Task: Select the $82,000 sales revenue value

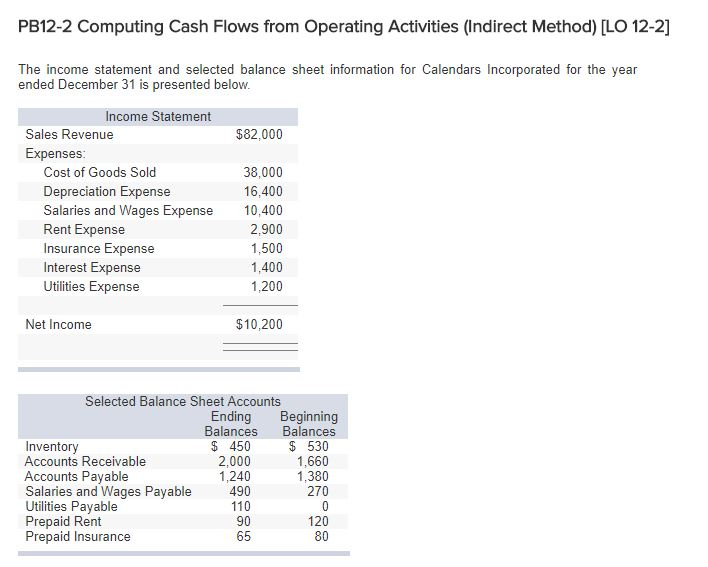Action: 259,135
